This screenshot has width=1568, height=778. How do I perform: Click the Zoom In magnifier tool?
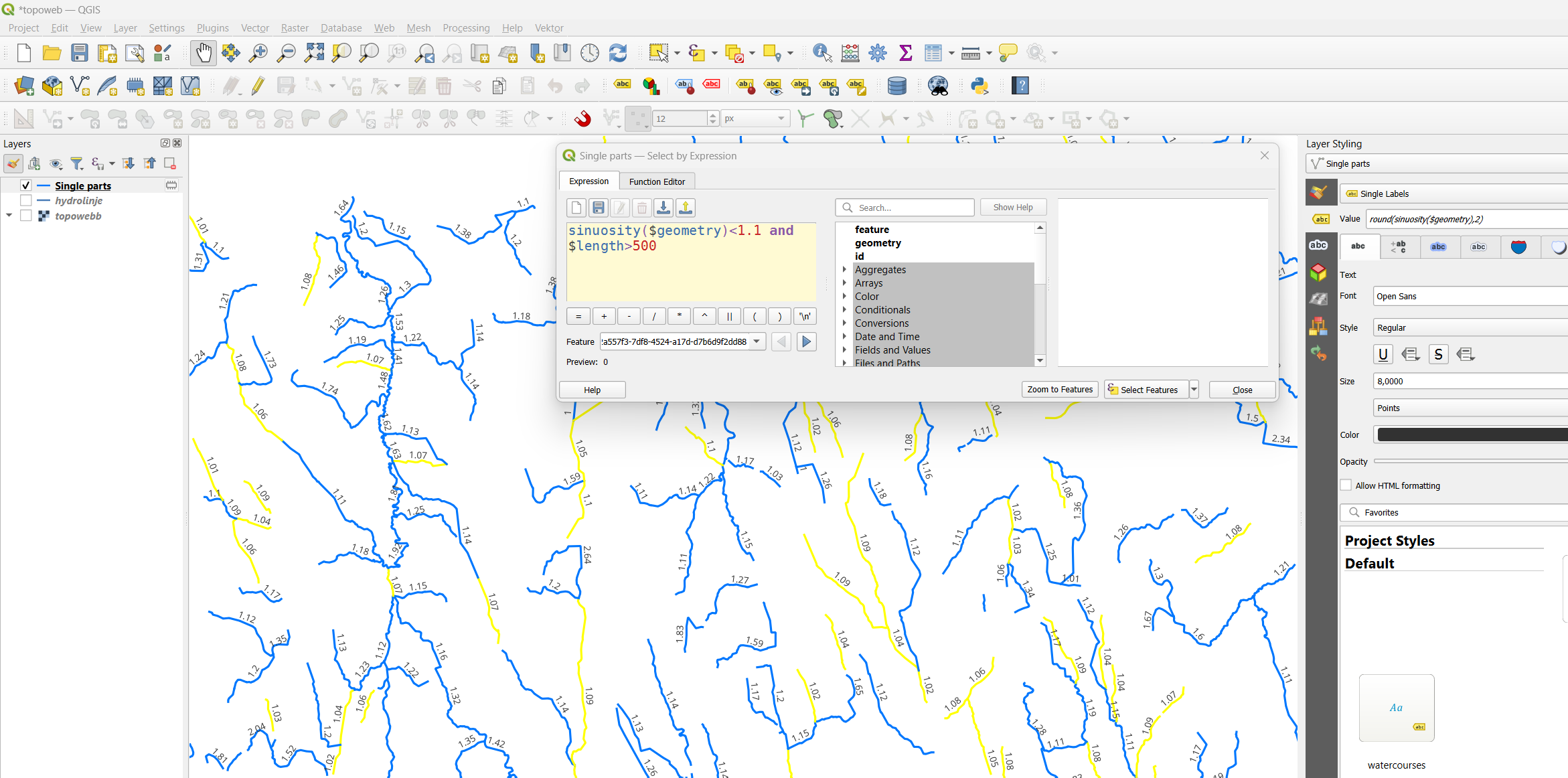point(258,53)
